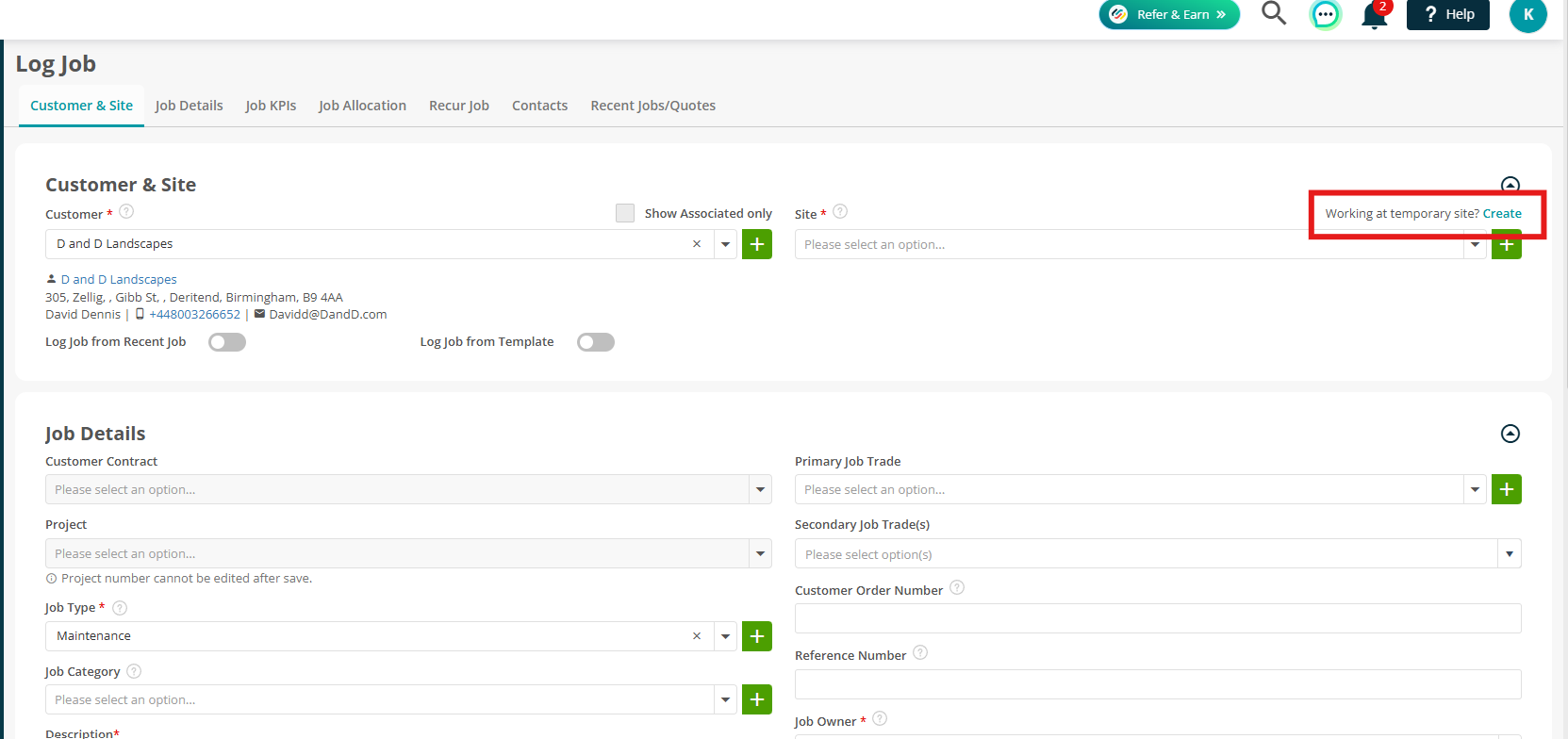The width and height of the screenshot is (1568, 739).
Task: Click Create temporary site link
Action: pos(1502,214)
